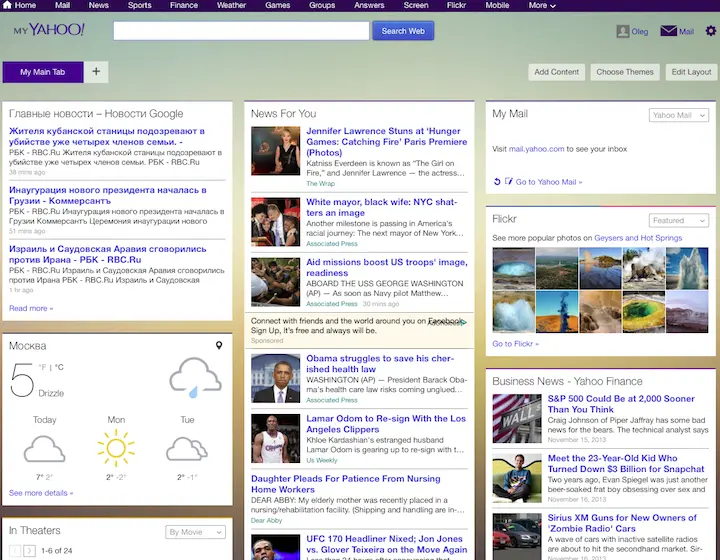
Task: Open Read more link in Google news
Action: [31, 308]
